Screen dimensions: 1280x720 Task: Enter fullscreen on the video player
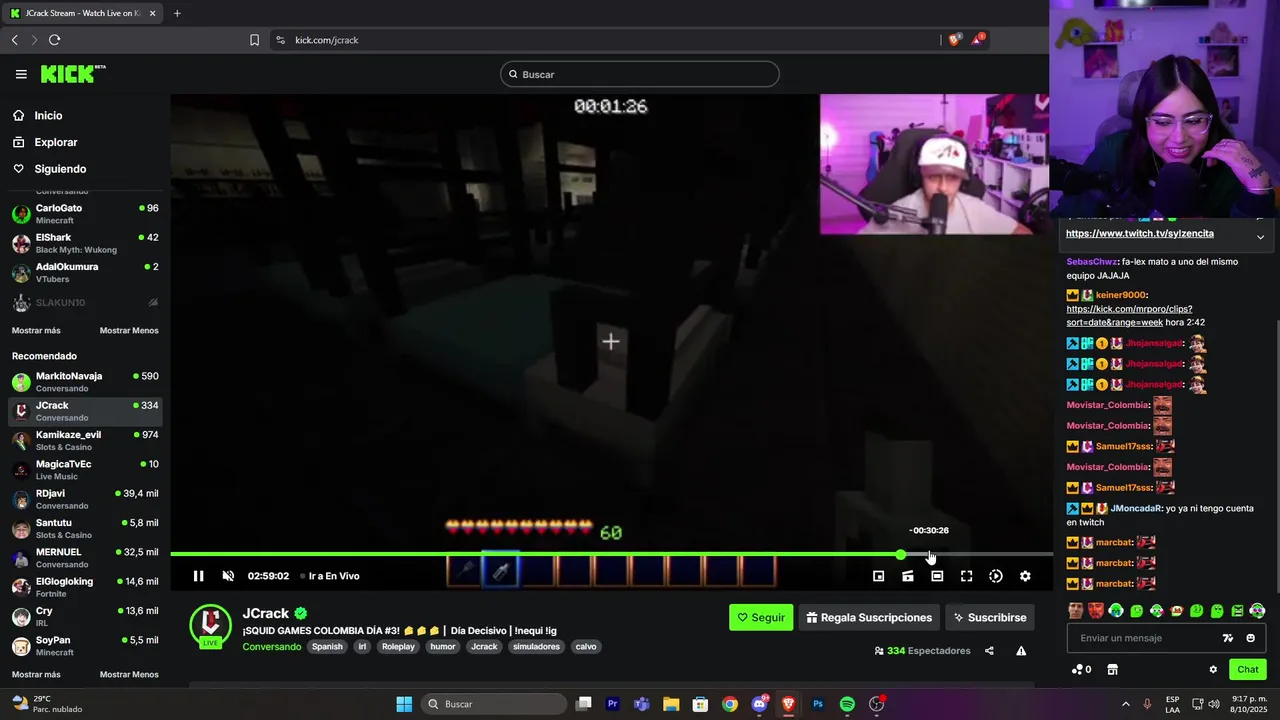[x=966, y=576]
